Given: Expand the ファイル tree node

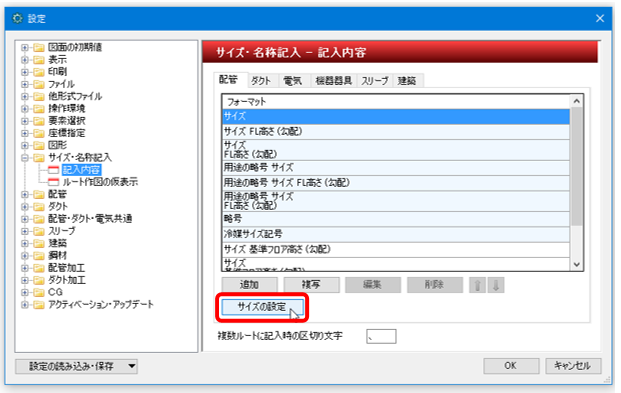Looking at the screenshot, I should coord(25,84).
